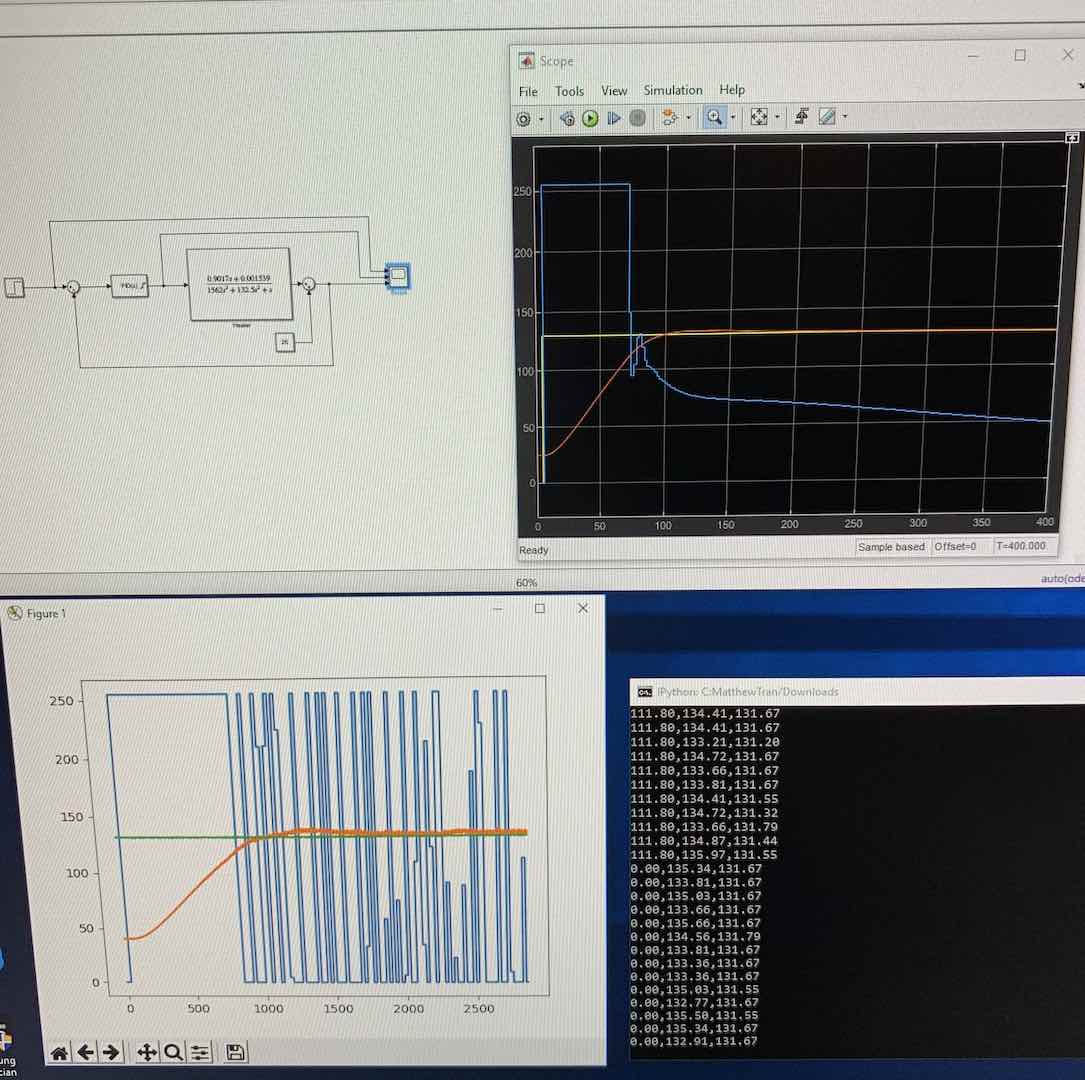Select the Pan axes tool in Figure 1
The height and width of the screenshot is (1080, 1085).
(146, 1052)
